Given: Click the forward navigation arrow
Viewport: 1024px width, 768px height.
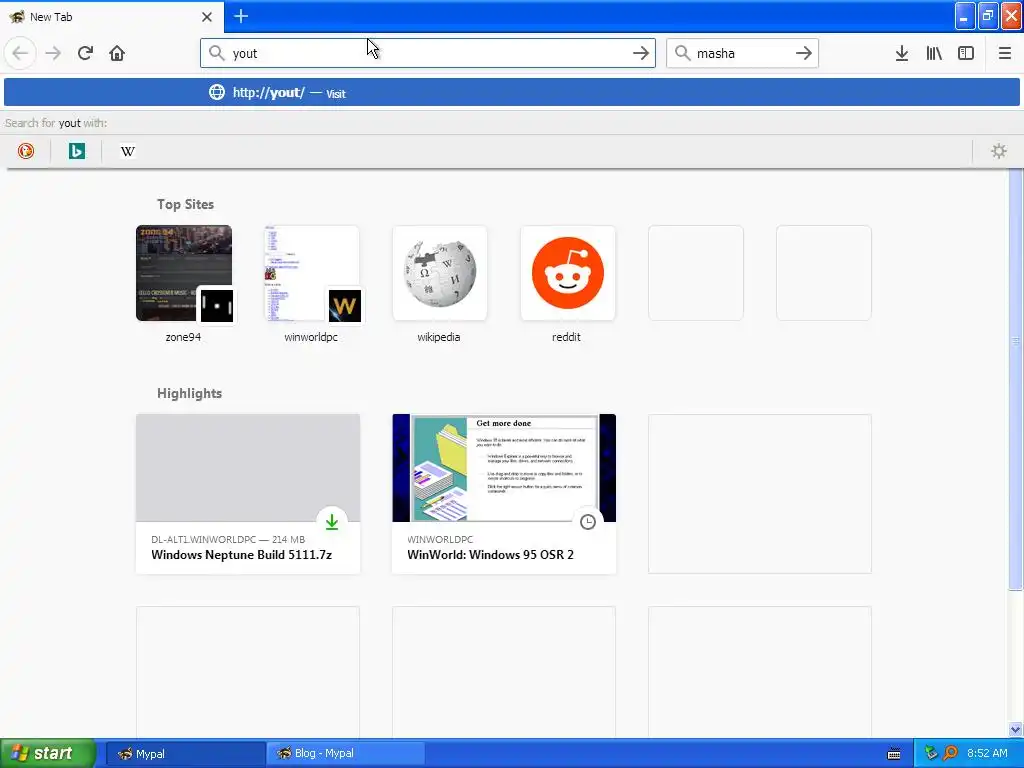Looking at the screenshot, I should click(x=53, y=53).
